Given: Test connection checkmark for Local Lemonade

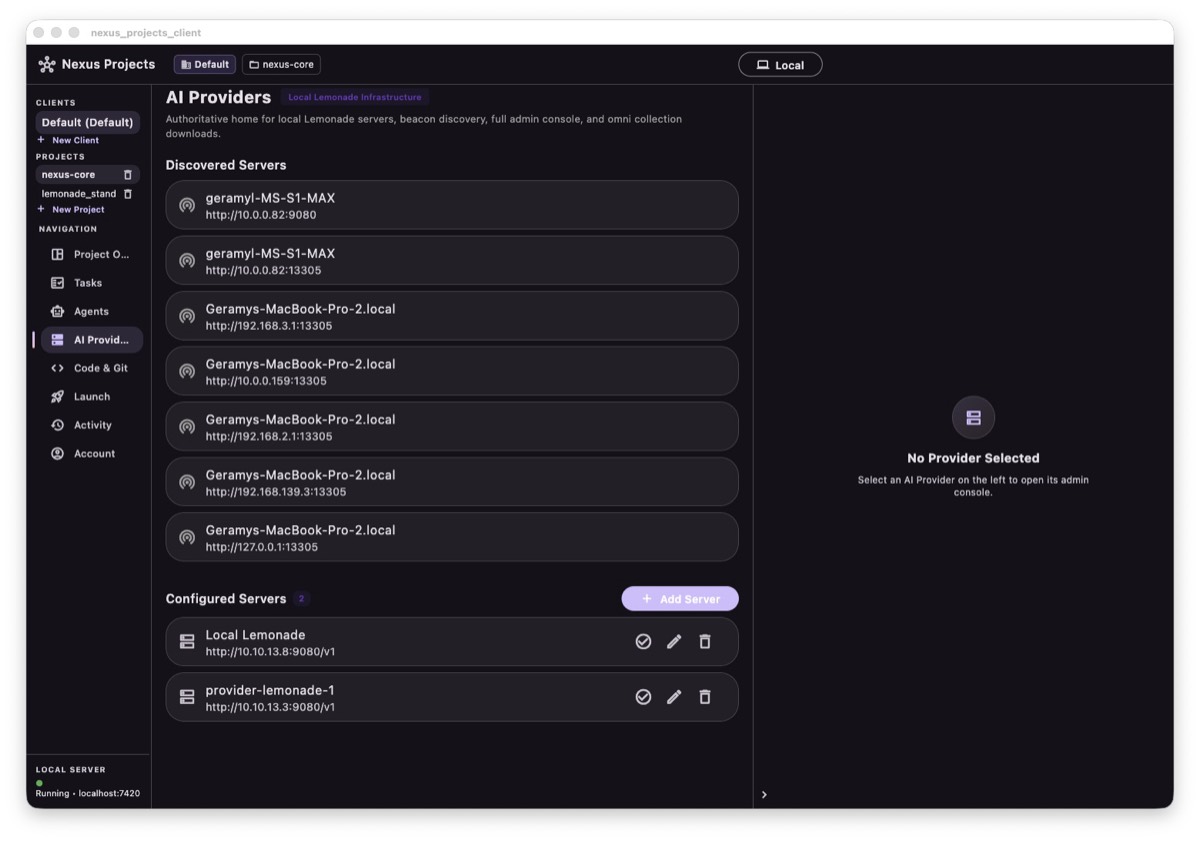Looking at the screenshot, I should pyautogui.click(x=643, y=642).
